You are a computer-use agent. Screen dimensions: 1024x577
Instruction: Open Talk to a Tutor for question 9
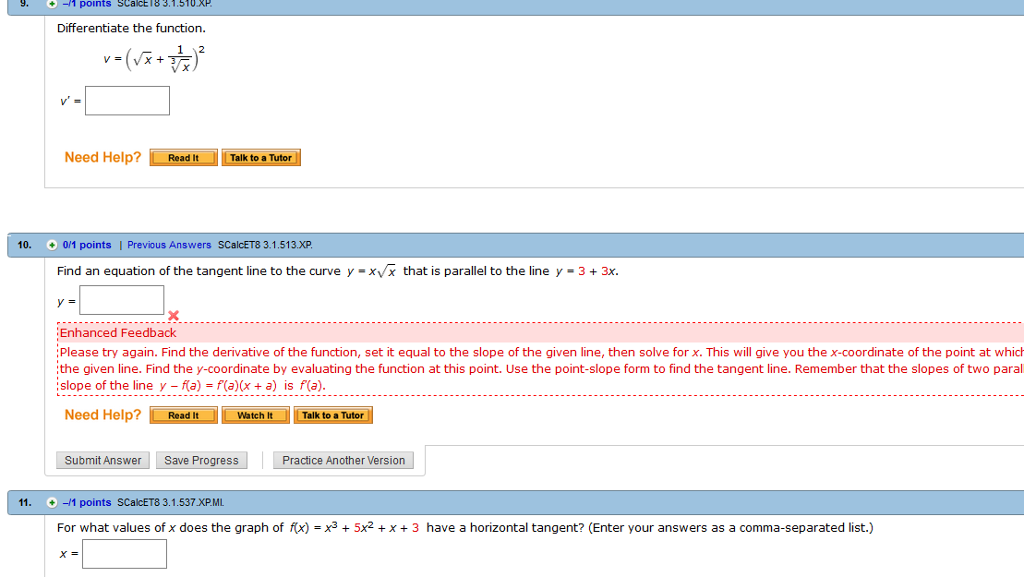coord(261,157)
